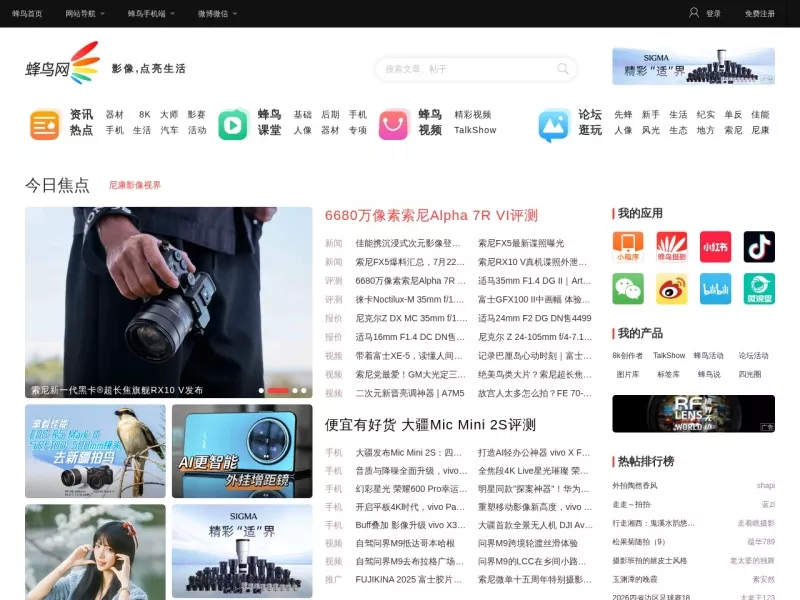
Task: Open the AI更智能 外挂增距镜 thumbnail
Action: pos(242,451)
